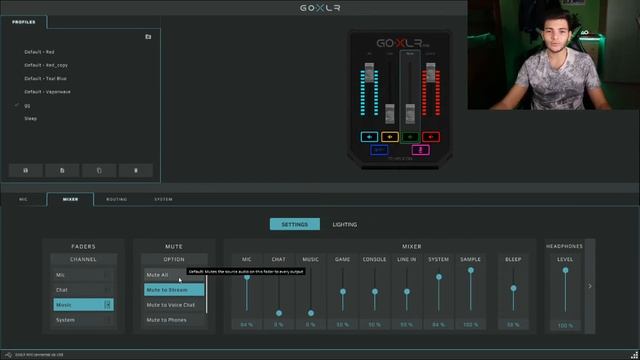Click the Sample mixer slider handle
Viewport: 640px width, 360px height.
click(471, 270)
